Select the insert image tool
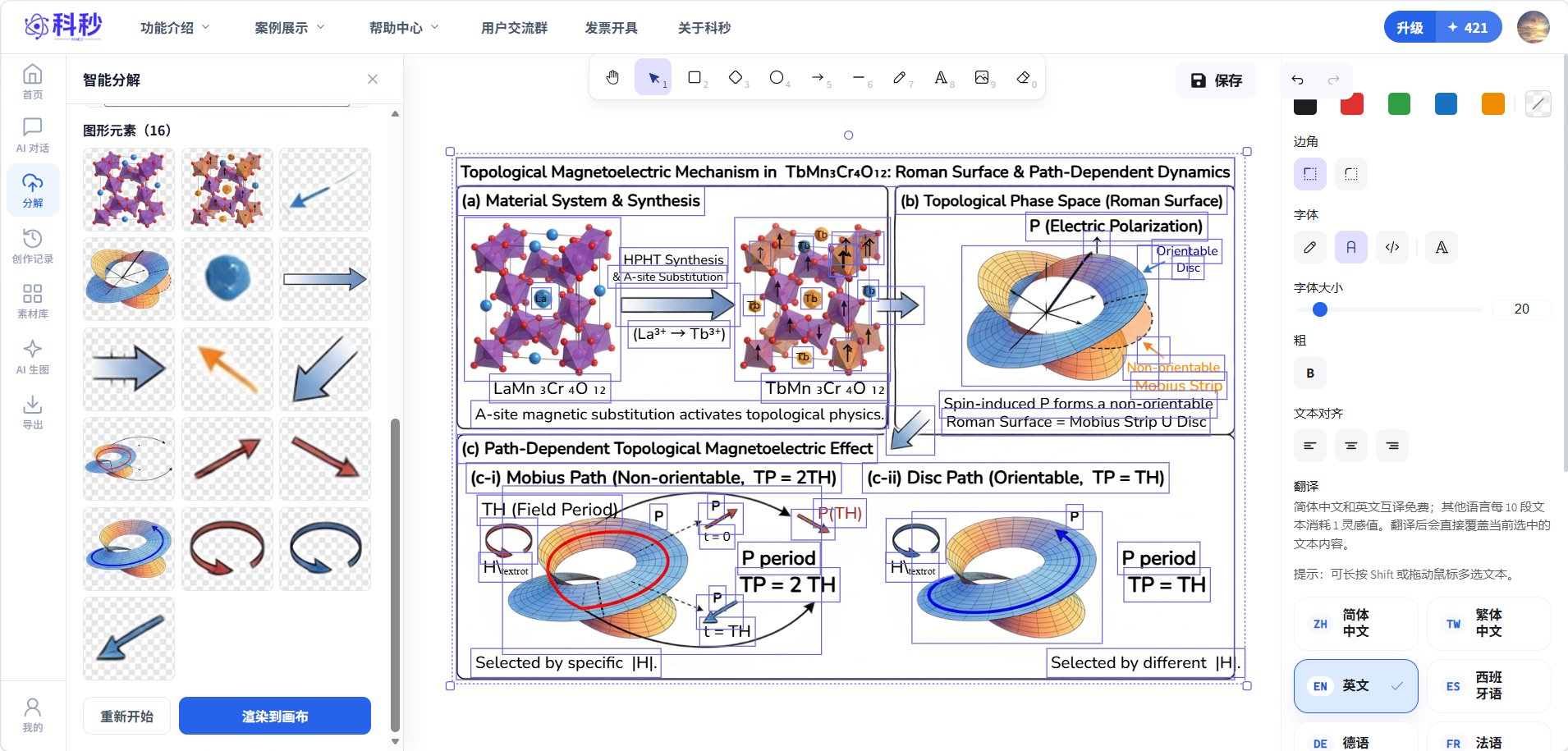Viewport: 1568px width, 751px height. (982, 78)
